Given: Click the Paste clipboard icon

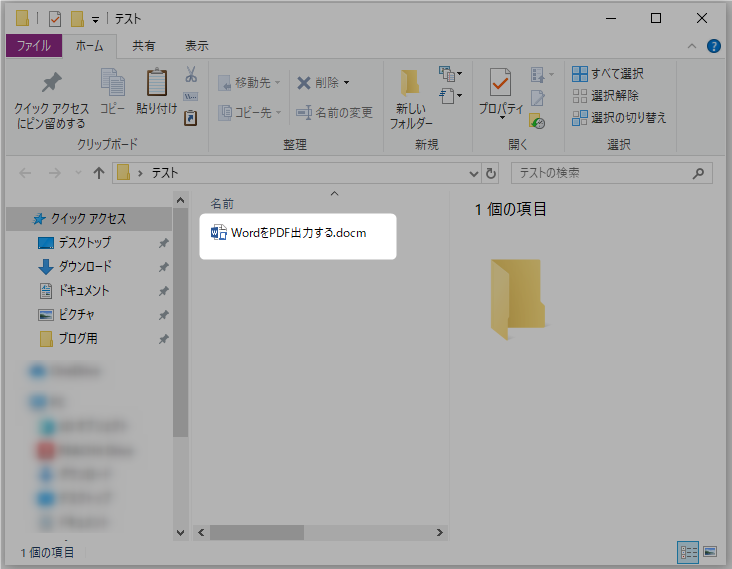Looking at the screenshot, I should coord(157,84).
